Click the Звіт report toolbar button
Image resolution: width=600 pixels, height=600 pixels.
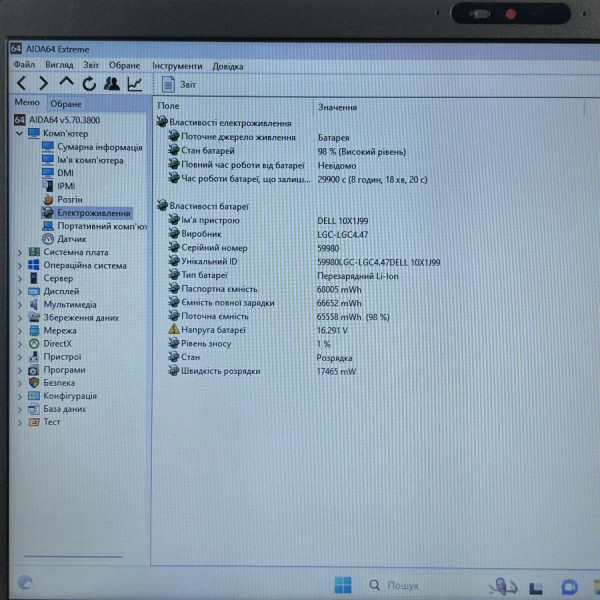179,85
